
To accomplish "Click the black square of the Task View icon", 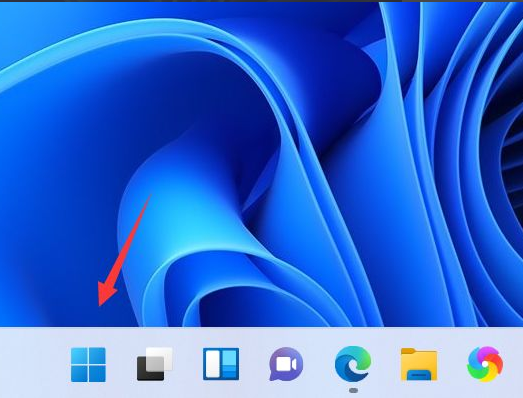I will pos(150,369).
